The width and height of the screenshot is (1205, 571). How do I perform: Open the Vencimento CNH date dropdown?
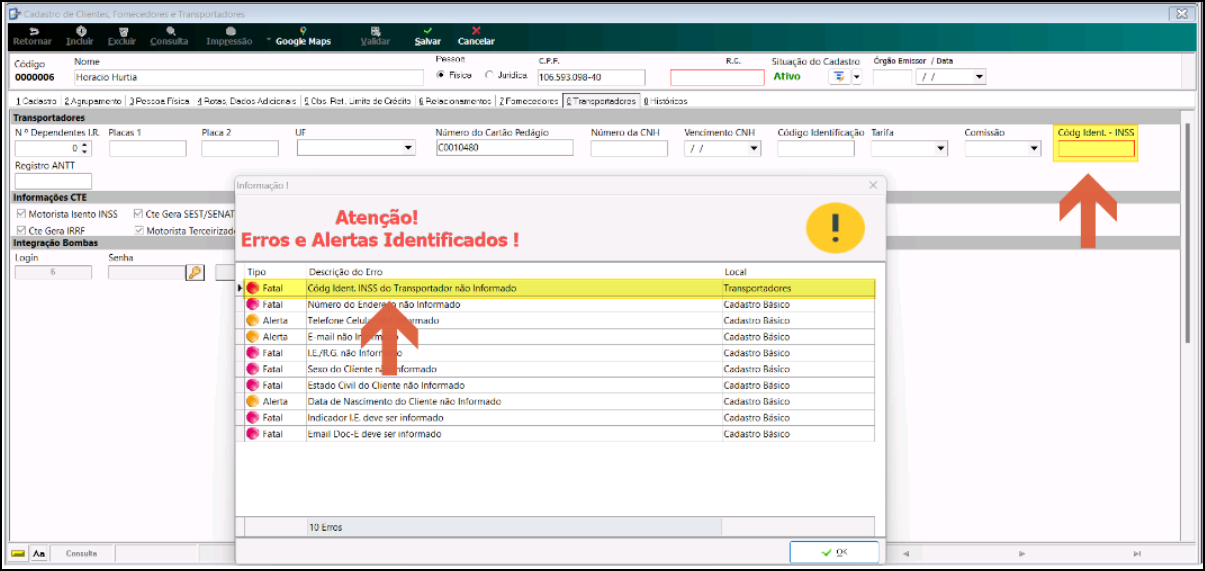coord(753,148)
